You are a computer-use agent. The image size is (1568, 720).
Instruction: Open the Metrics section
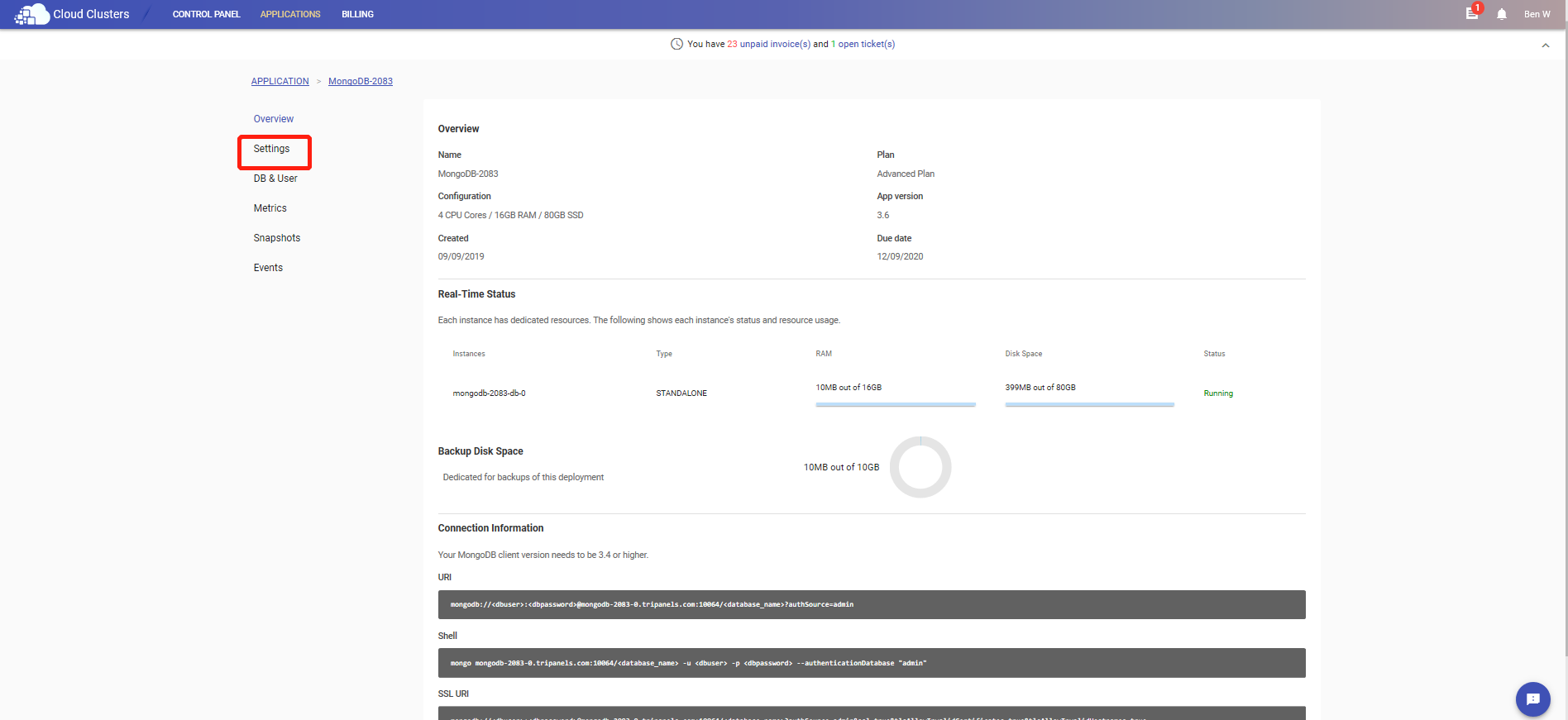click(270, 208)
